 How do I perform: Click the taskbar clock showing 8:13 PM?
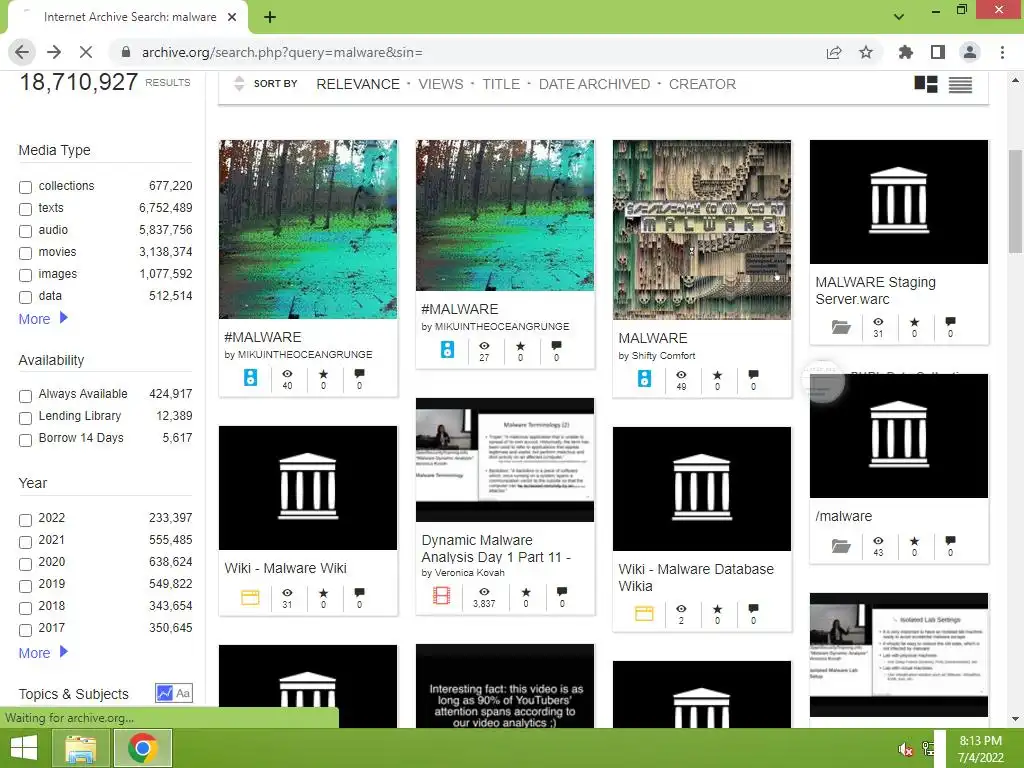(980, 748)
